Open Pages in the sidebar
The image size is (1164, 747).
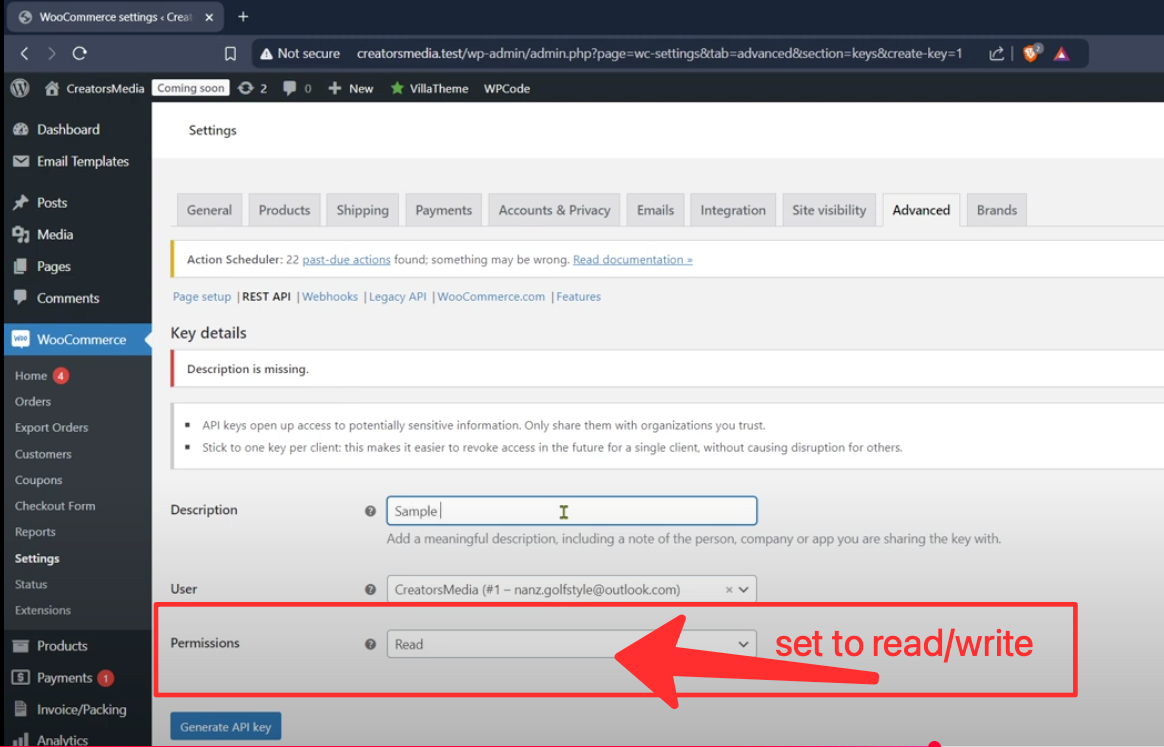click(53, 266)
